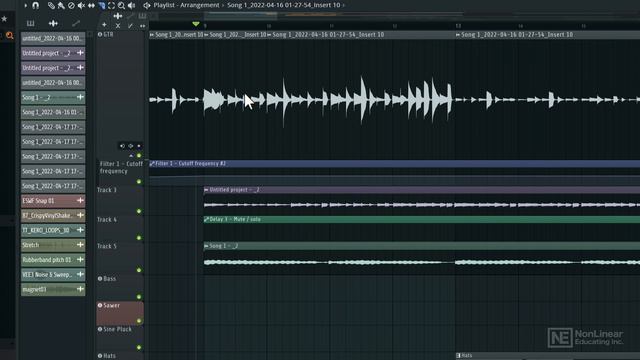Click plus on B7_CrispyVinylShake clip

tap(80, 215)
